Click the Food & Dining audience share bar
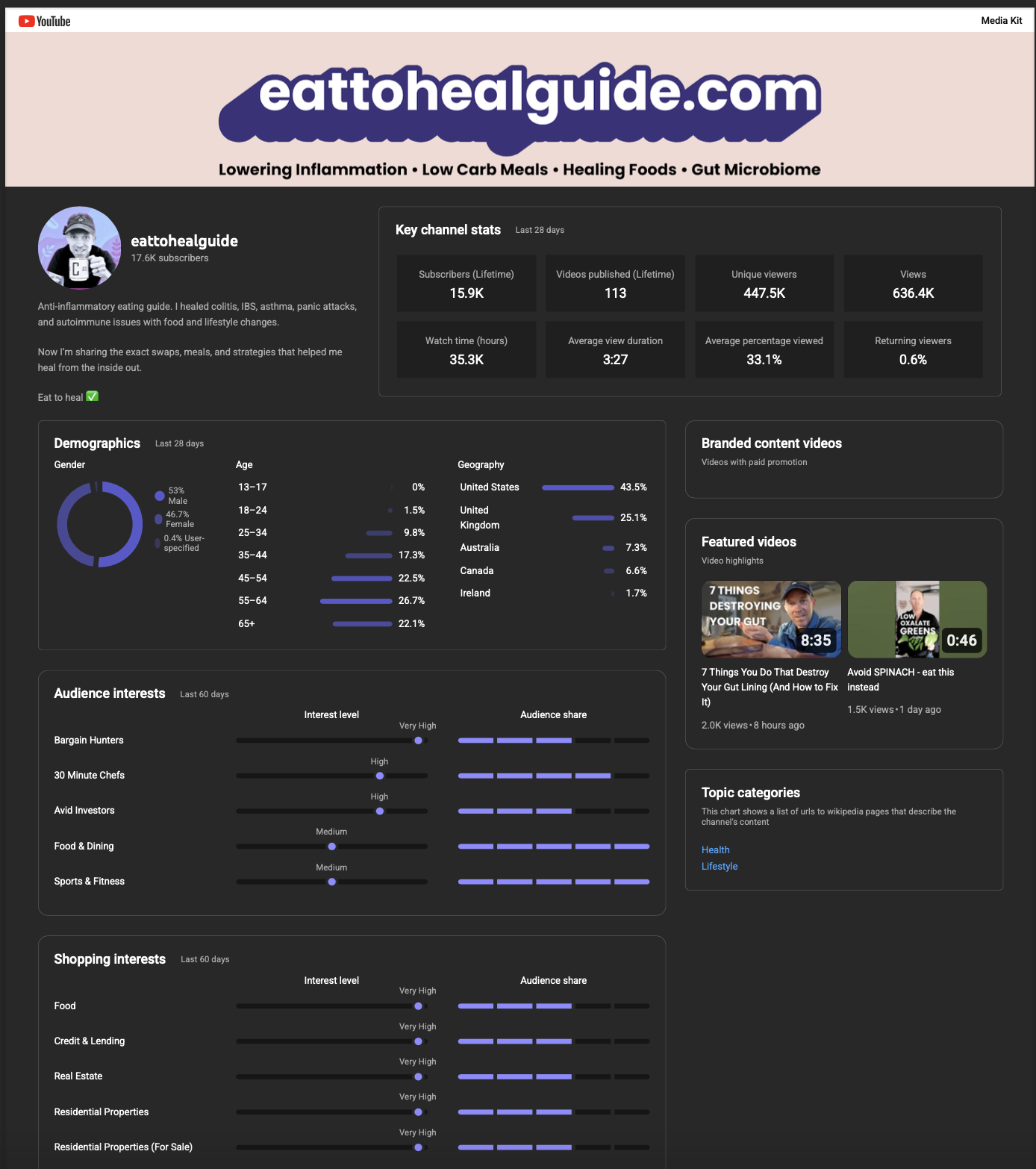This screenshot has width=1036, height=1169. coord(554,847)
